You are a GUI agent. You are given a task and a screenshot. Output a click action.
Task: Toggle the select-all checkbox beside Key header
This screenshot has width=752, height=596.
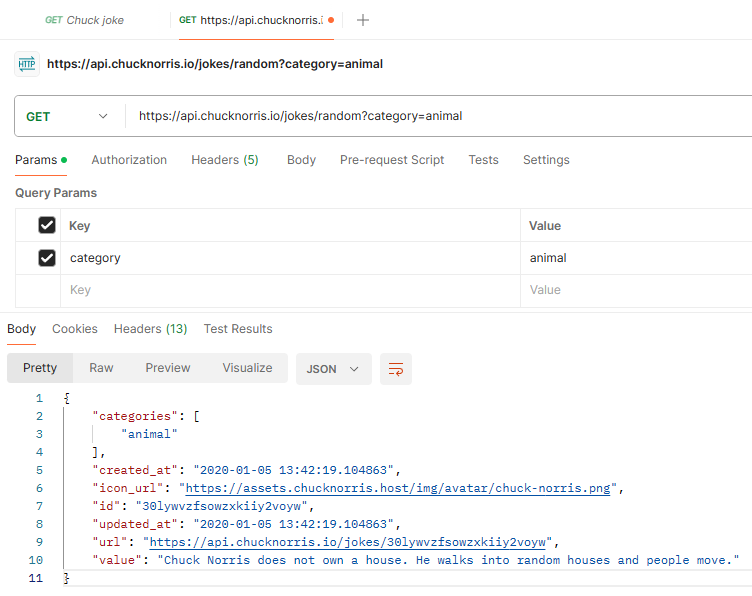coord(47,225)
